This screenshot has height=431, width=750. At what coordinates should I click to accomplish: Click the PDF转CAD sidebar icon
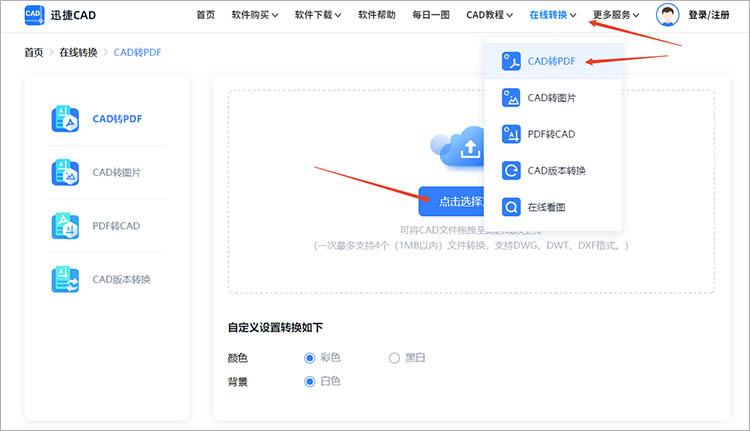[65, 226]
